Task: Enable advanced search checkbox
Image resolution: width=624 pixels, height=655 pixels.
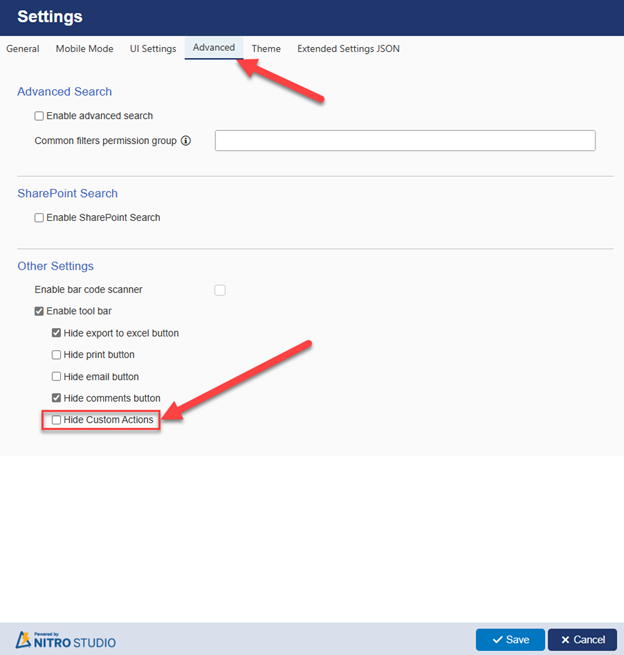Action: (39, 116)
